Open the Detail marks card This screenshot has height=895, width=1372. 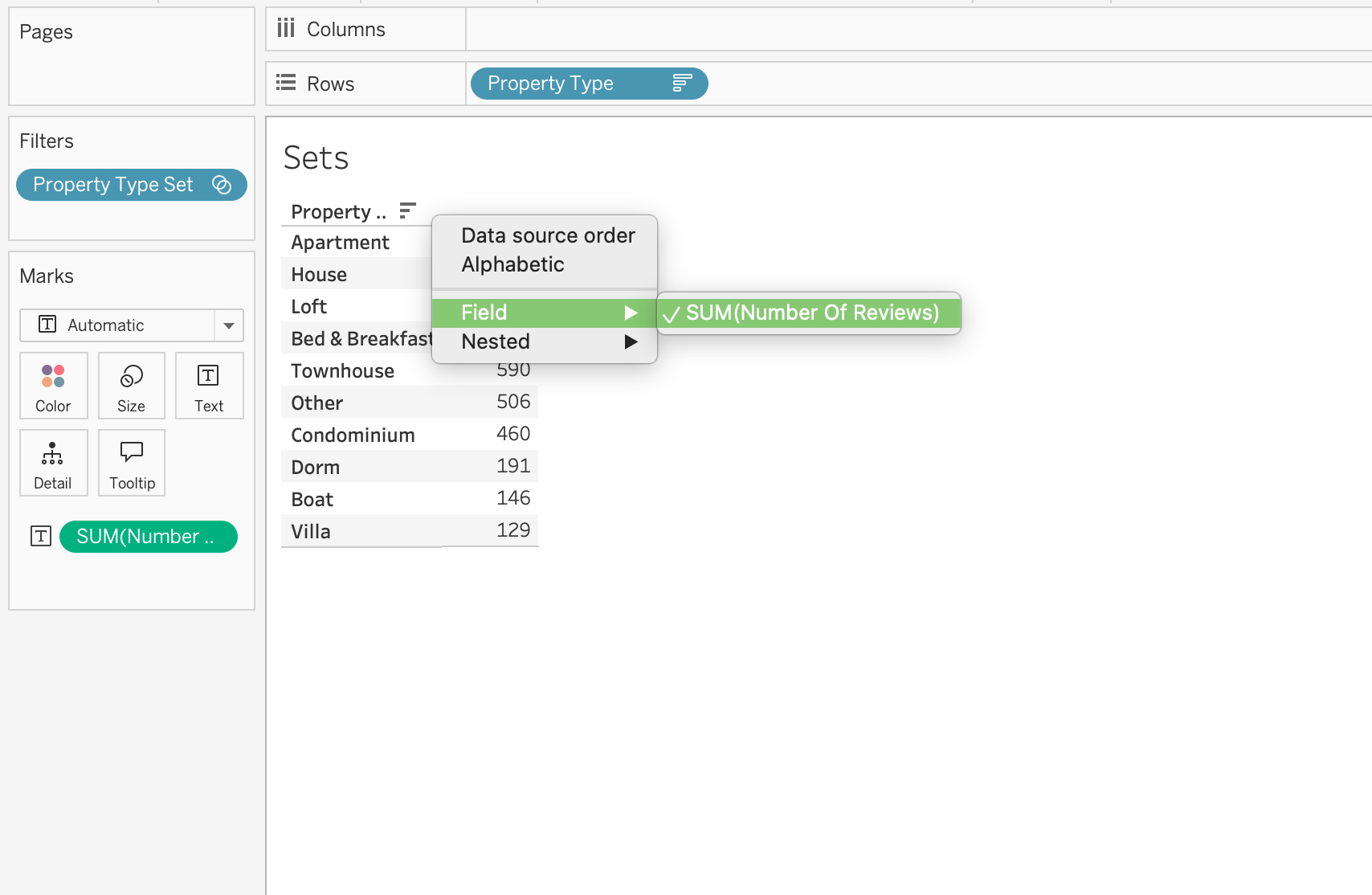53,464
